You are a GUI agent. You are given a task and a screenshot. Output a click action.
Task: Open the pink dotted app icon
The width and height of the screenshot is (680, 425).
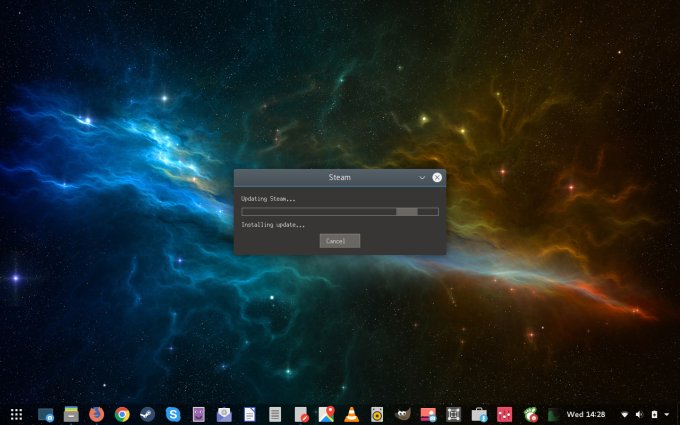504,415
